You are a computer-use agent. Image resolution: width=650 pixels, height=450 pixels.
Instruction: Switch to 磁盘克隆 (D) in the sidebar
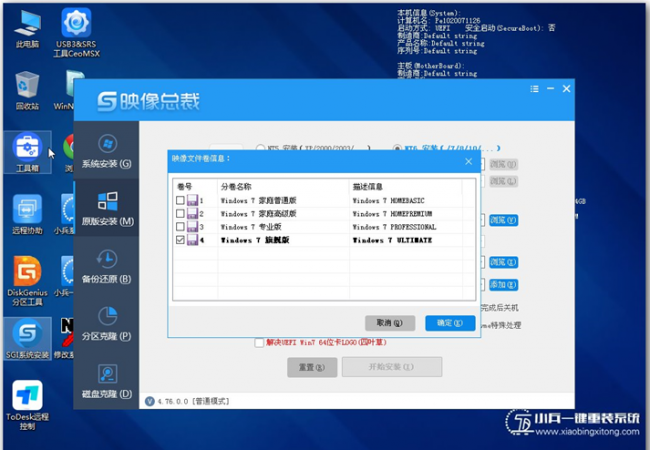(x=107, y=381)
